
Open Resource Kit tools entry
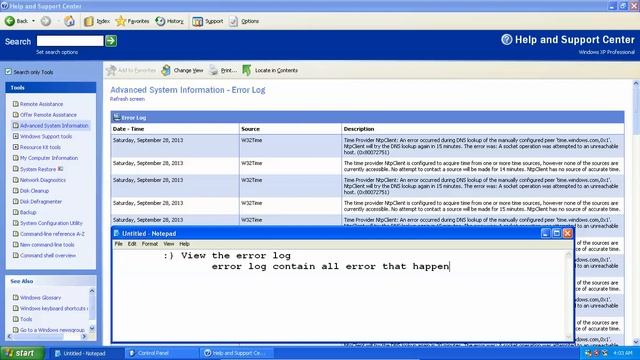(x=40, y=147)
